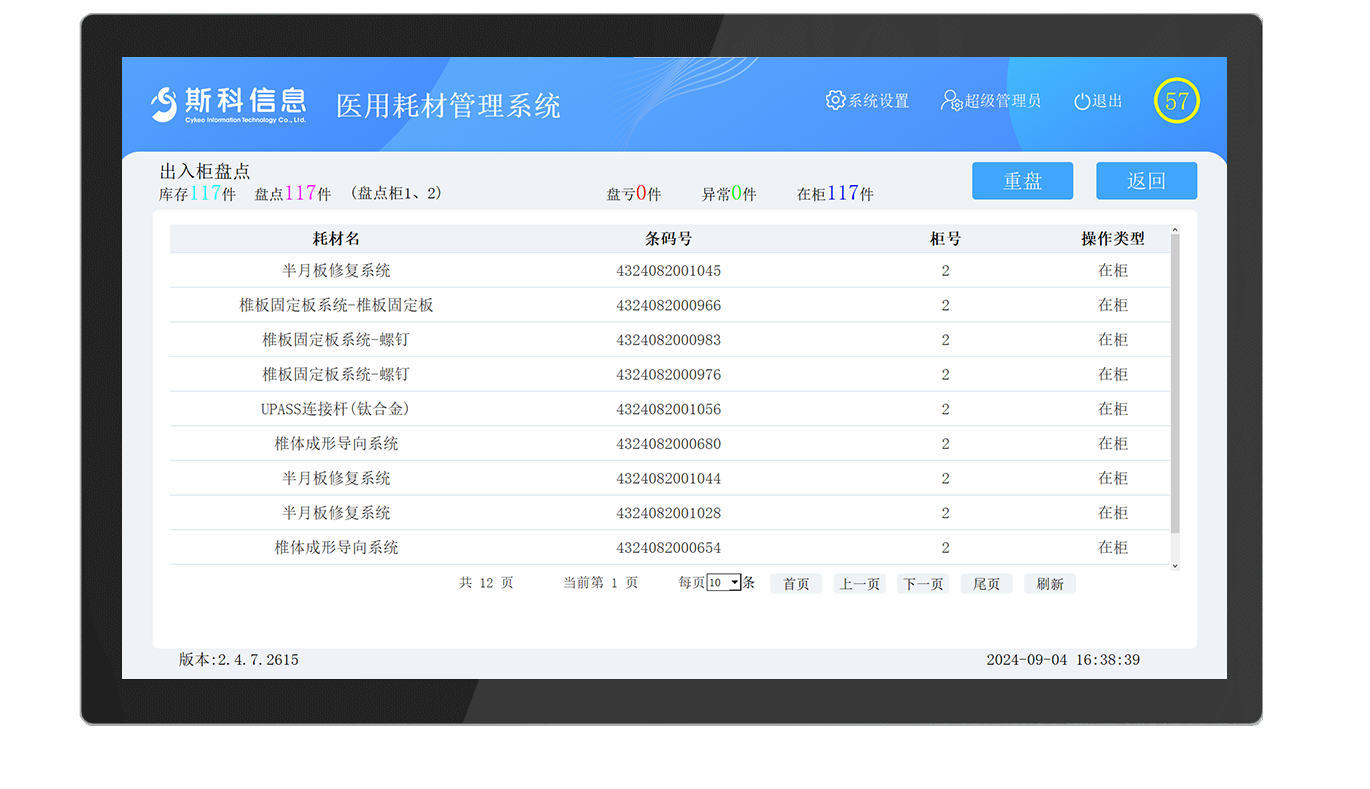Viewport: 1370px width, 789px height.
Task: Click 刷新 to refresh the list
Action: coord(1049,583)
